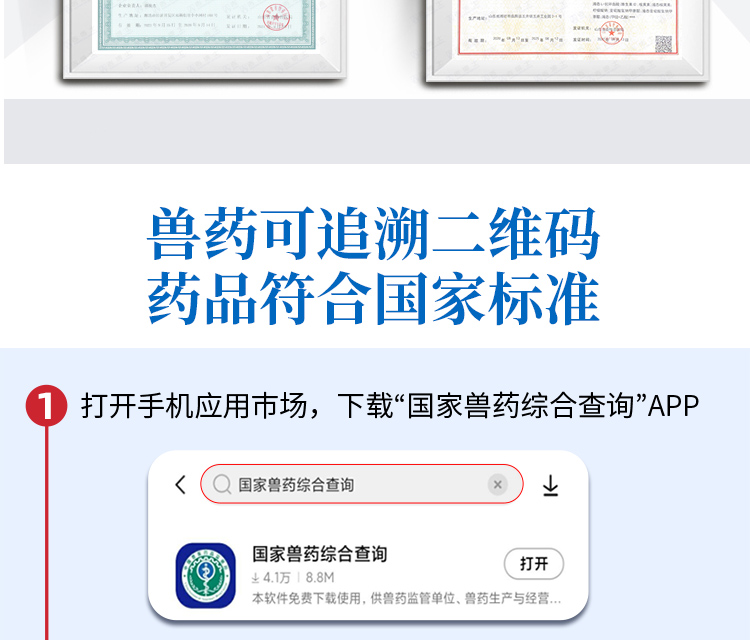
Task: Click the red seal on the right certificate
Action: (x=611, y=33)
